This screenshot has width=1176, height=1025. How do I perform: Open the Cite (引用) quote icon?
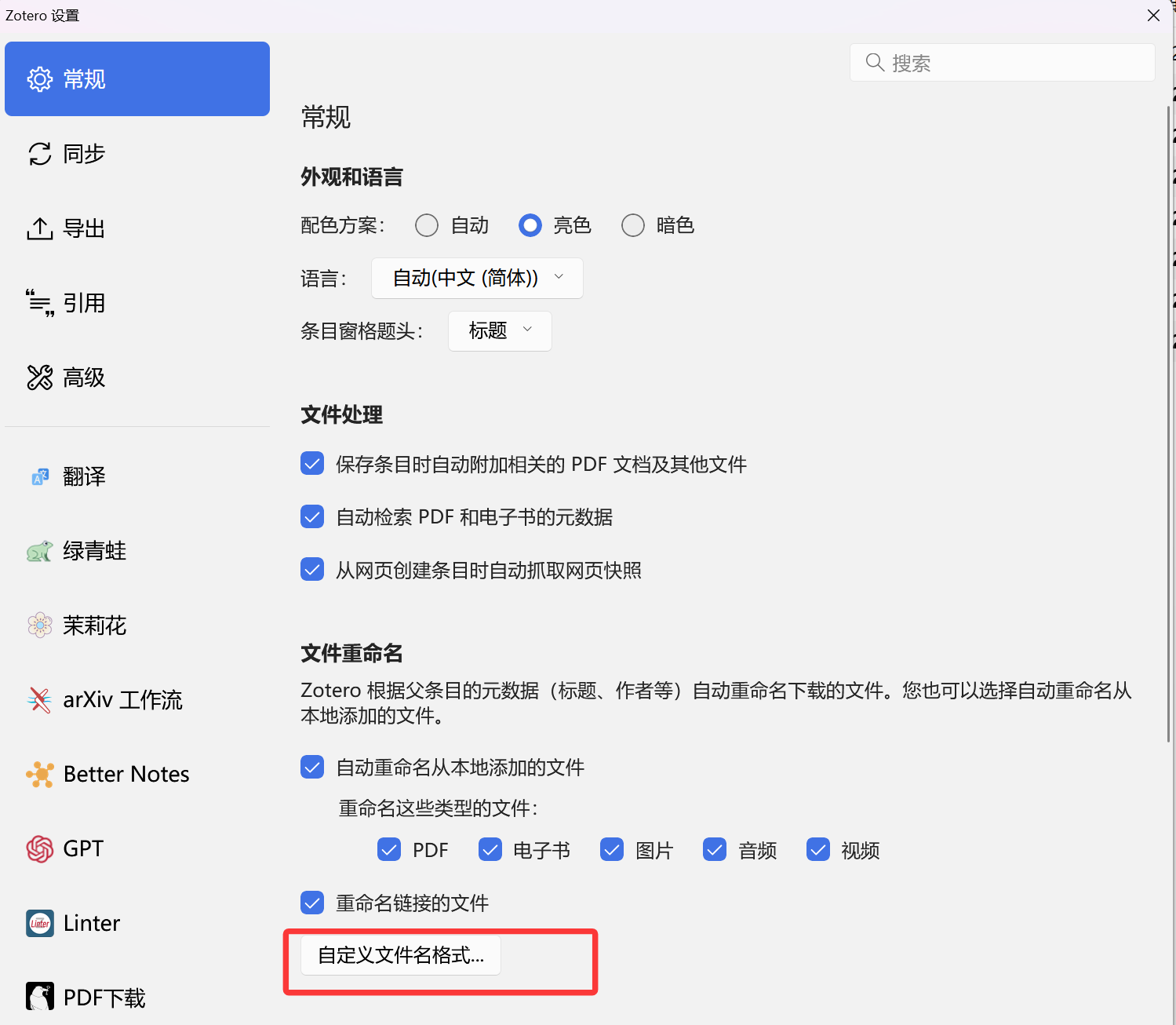pyautogui.click(x=40, y=303)
